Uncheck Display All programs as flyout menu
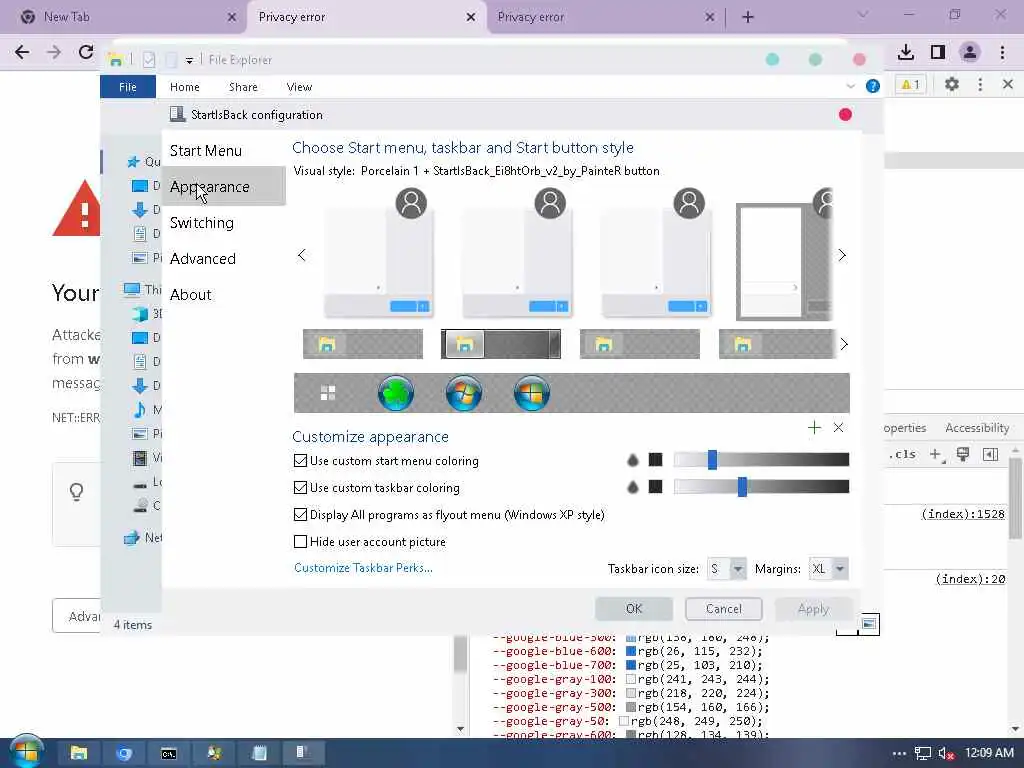This screenshot has height=768, width=1024. pyautogui.click(x=300, y=515)
